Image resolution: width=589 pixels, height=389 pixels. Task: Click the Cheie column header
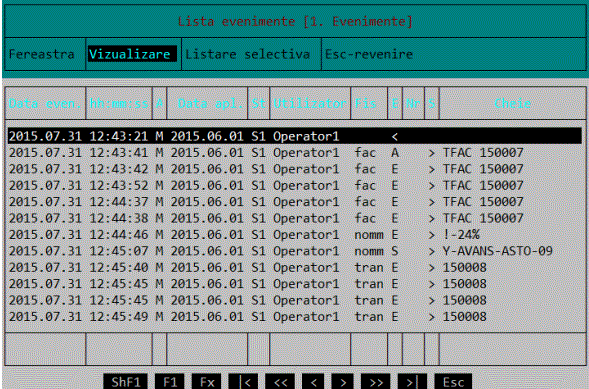512,103
